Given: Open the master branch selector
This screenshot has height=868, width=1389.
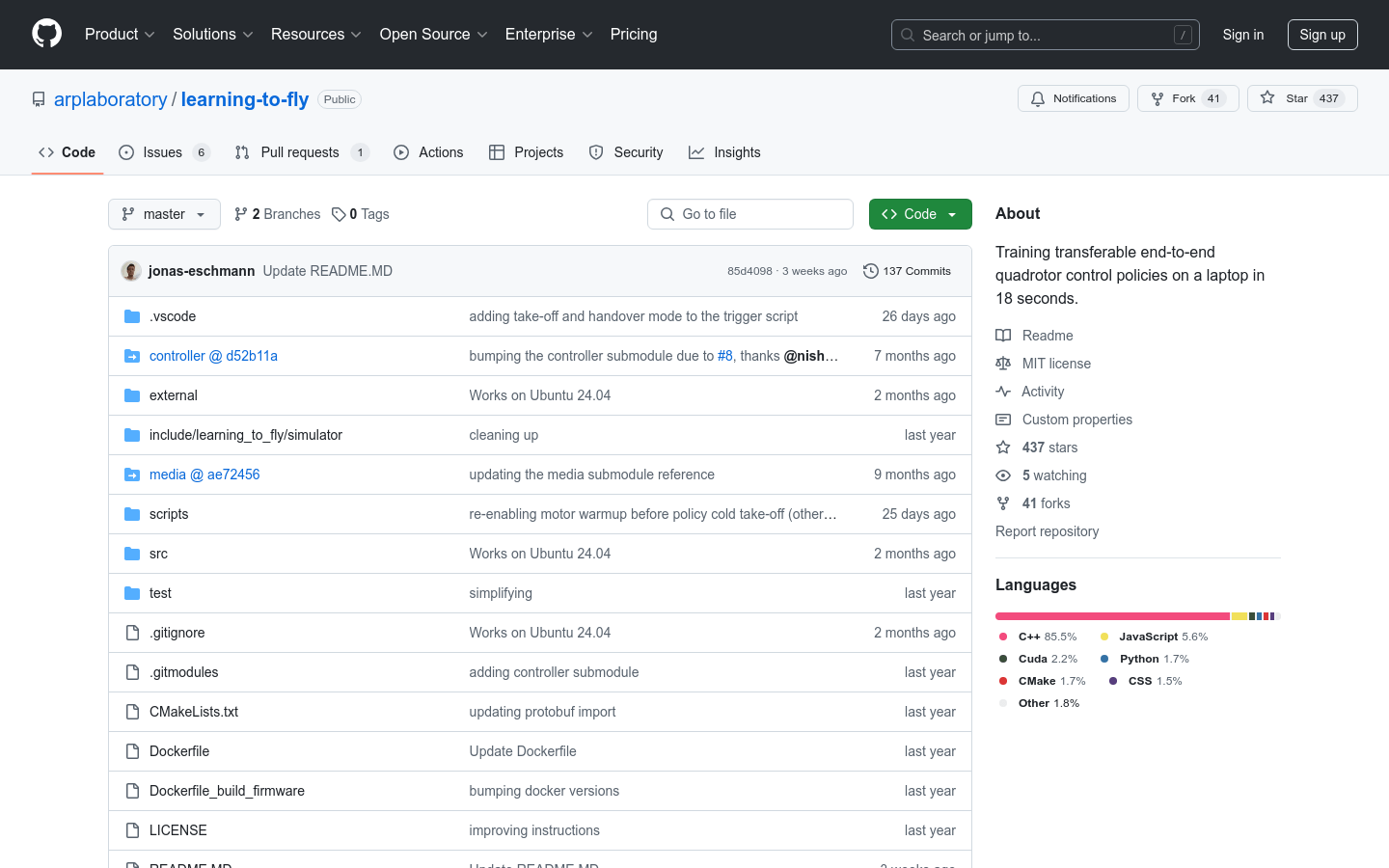Looking at the screenshot, I should (x=164, y=214).
